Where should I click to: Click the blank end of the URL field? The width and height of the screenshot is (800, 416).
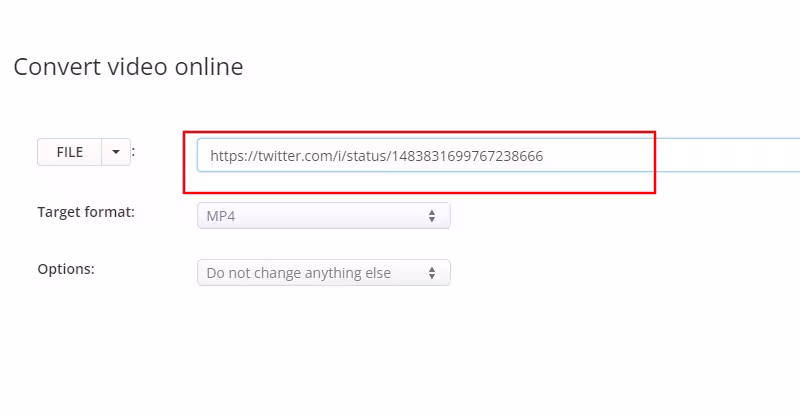click(700, 156)
